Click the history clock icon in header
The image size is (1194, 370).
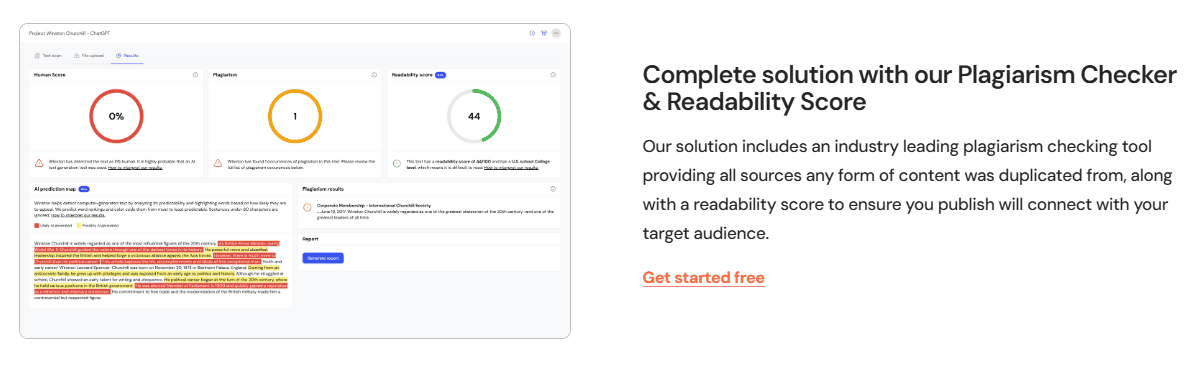pyautogui.click(x=532, y=33)
